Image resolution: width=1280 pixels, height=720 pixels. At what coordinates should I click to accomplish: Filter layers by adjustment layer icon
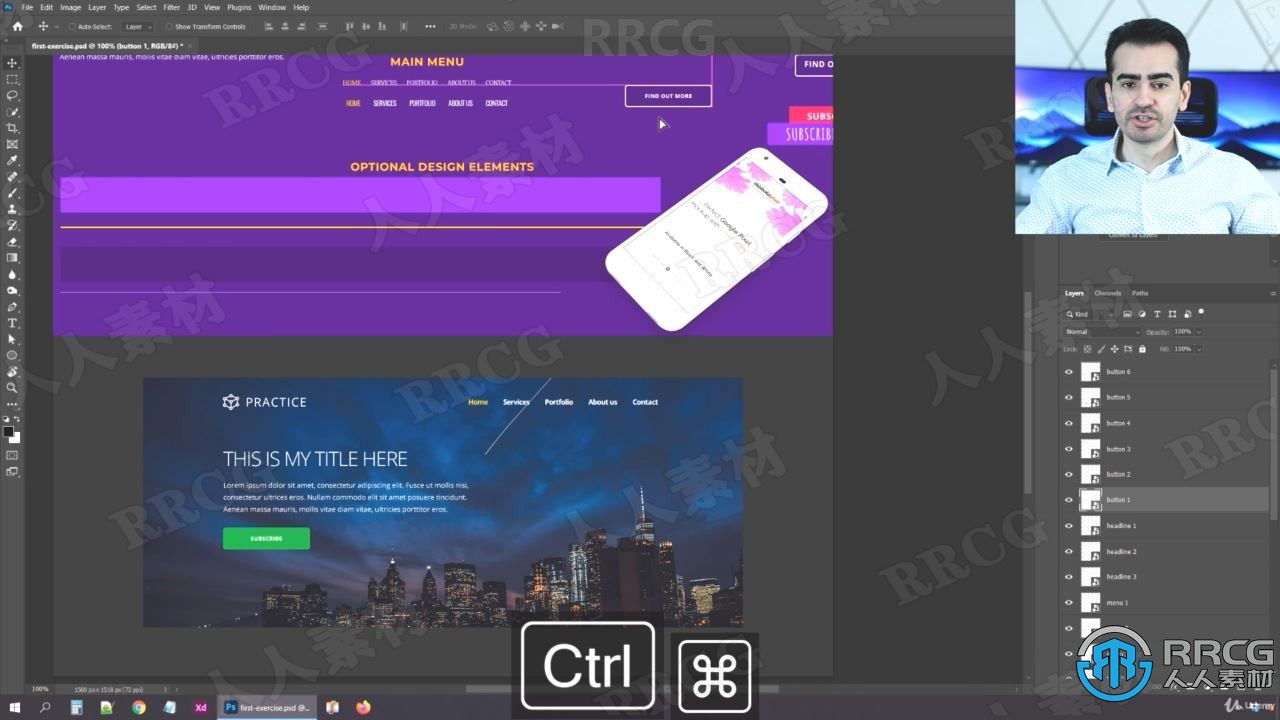pos(1143,314)
